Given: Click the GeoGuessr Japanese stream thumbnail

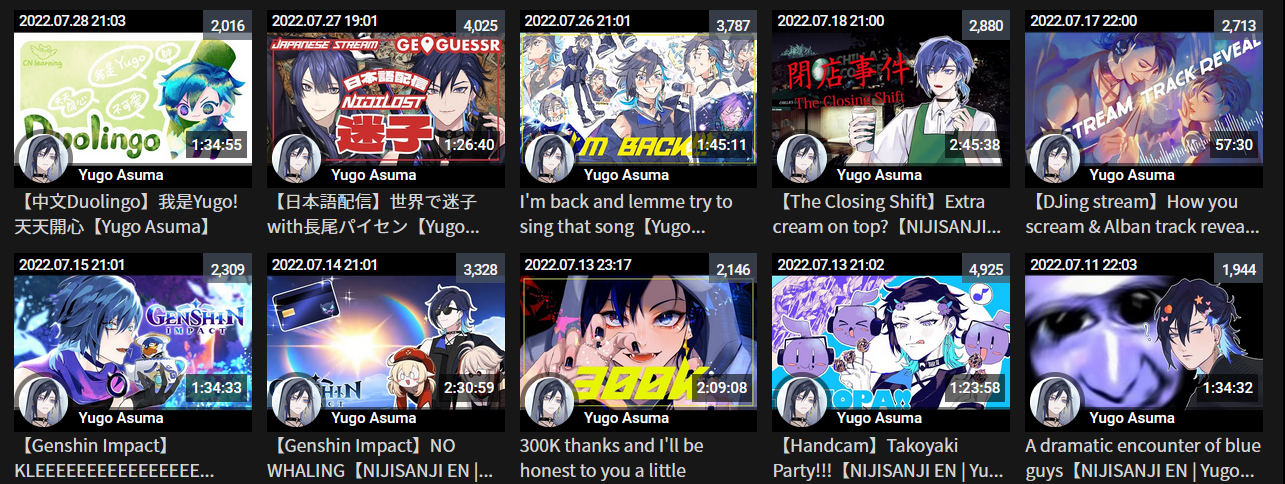Looking at the screenshot, I should (386, 95).
